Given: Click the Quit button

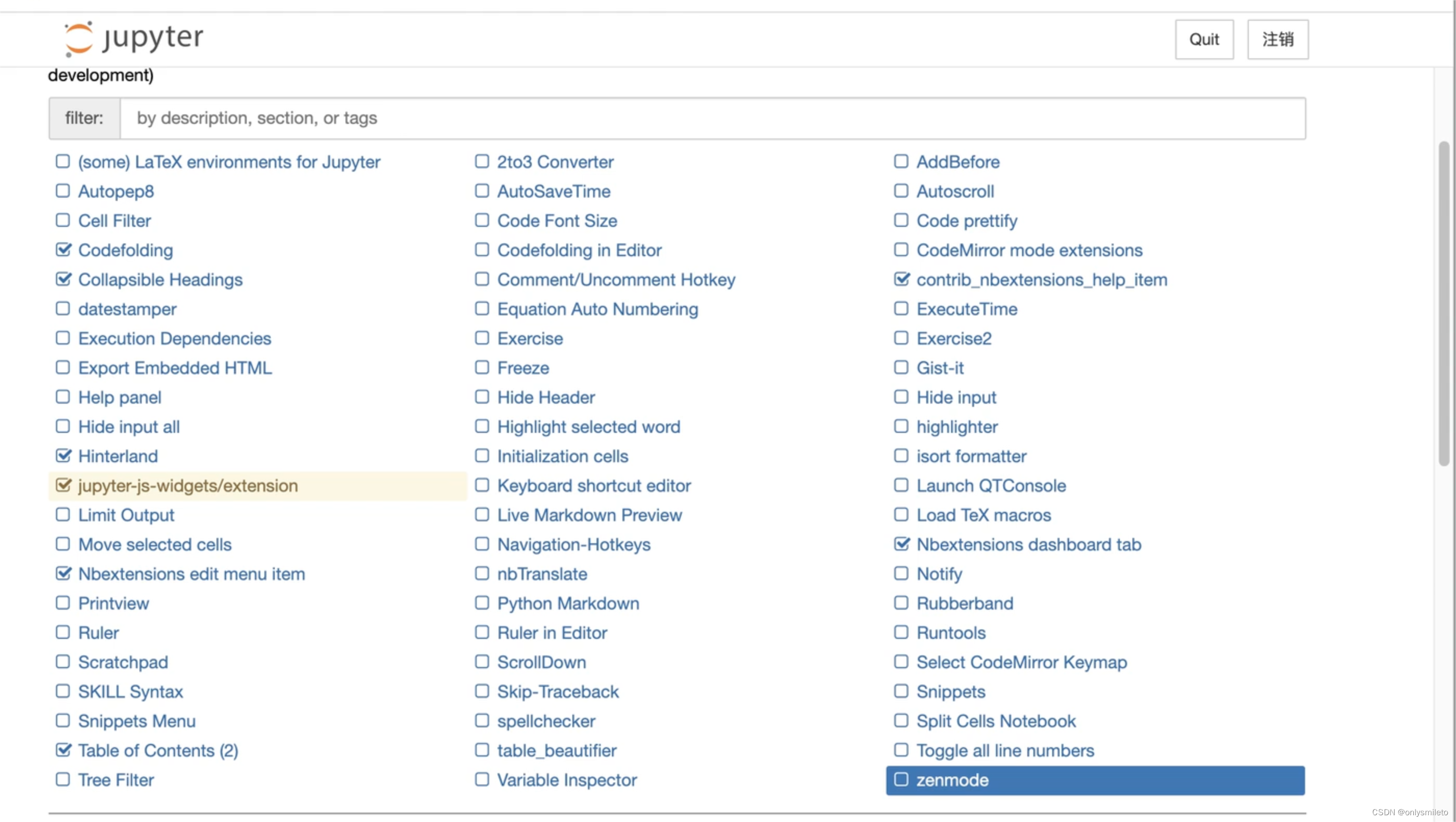Looking at the screenshot, I should tap(1204, 38).
